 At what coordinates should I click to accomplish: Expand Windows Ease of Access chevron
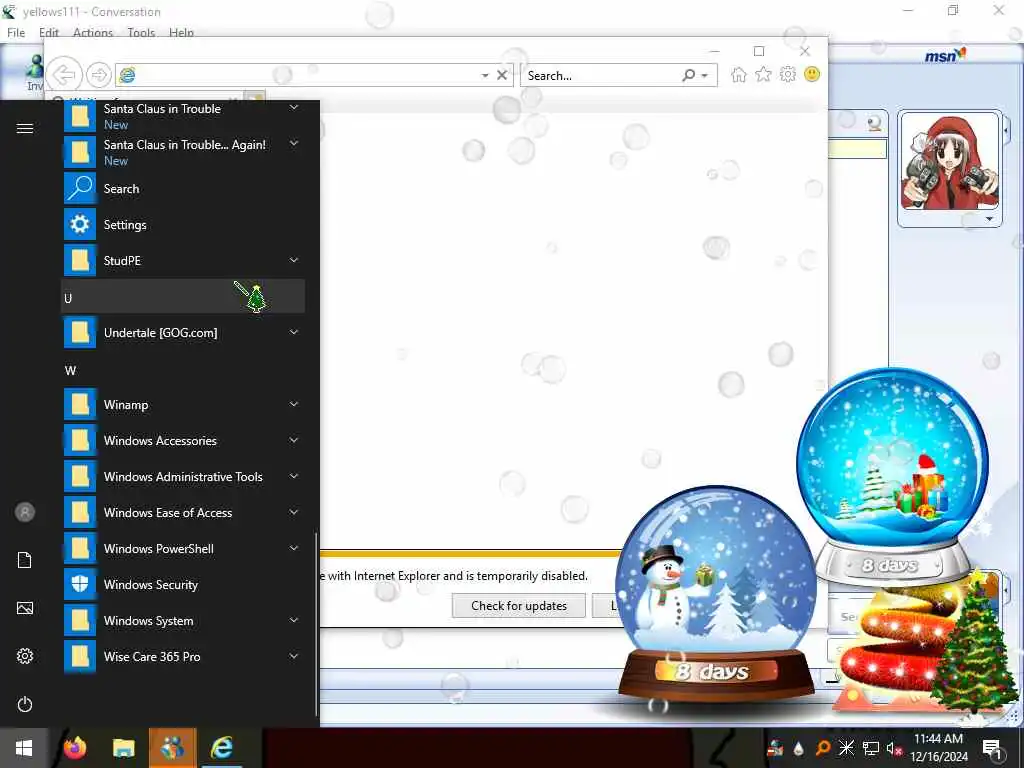pyautogui.click(x=294, y=512)
